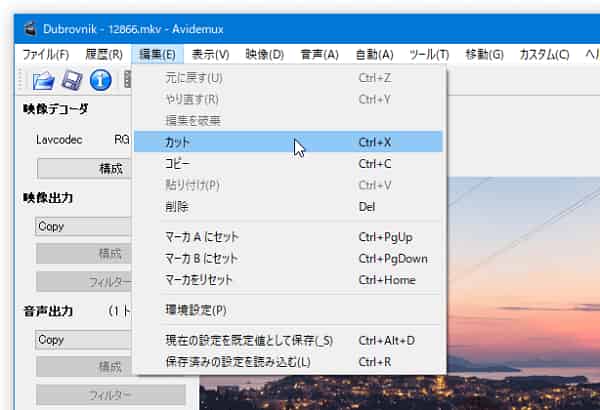600x410 pixels.
Task: Open 環境設定(P) preferences entry
Action: 288,310
